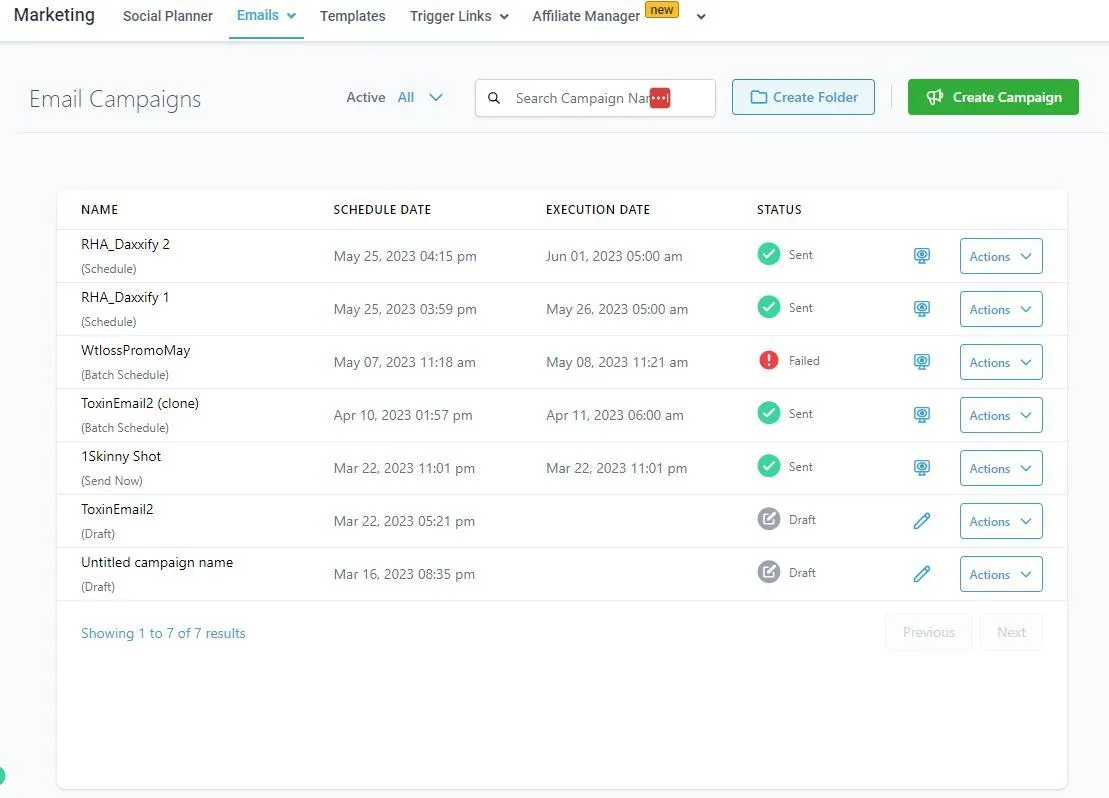Click Sent checkmark icon for ToxinEmail2 (clone)

(x=768, y=413)
